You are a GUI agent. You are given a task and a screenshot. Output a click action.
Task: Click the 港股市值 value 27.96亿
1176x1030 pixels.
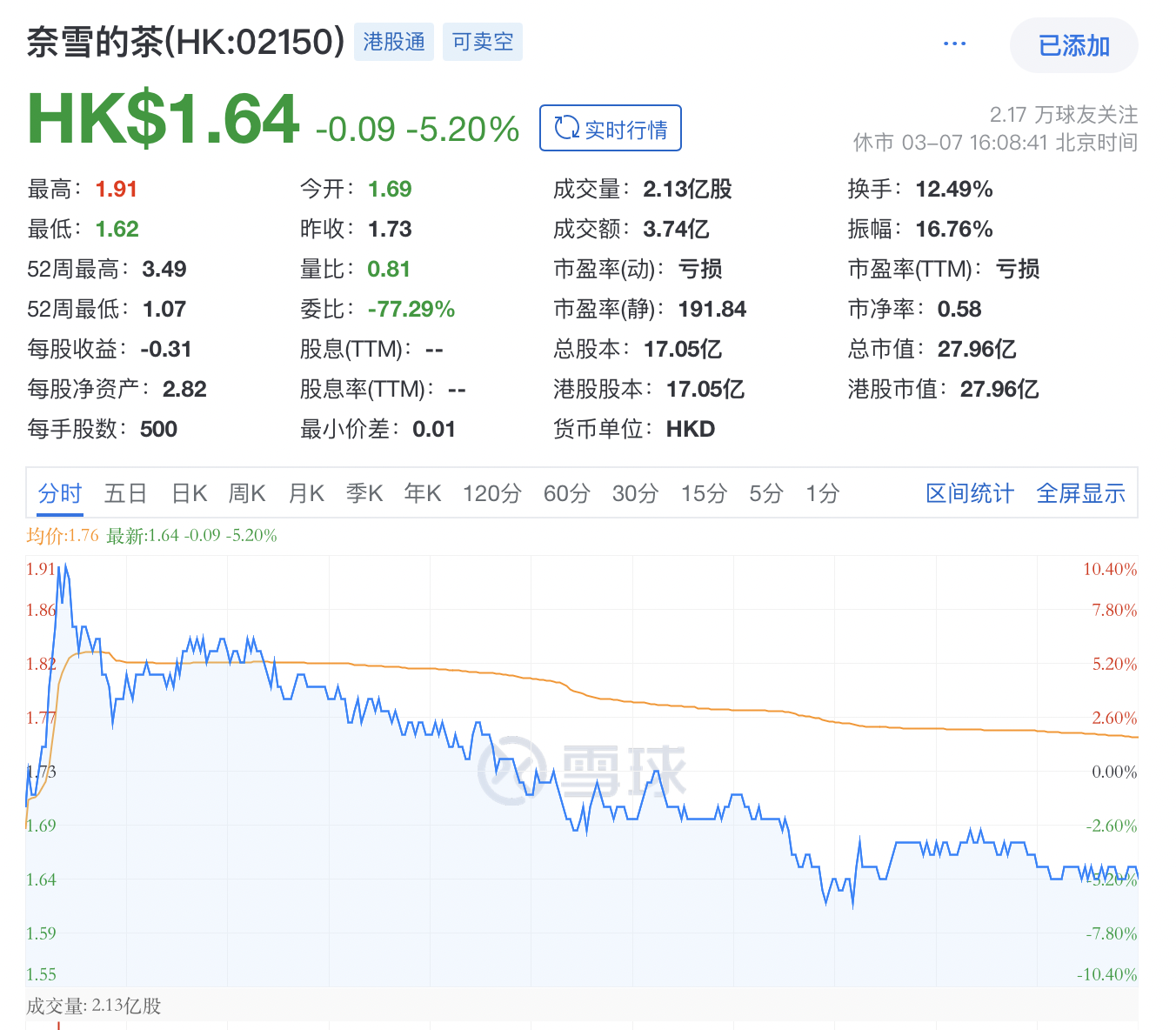(999, 389)
